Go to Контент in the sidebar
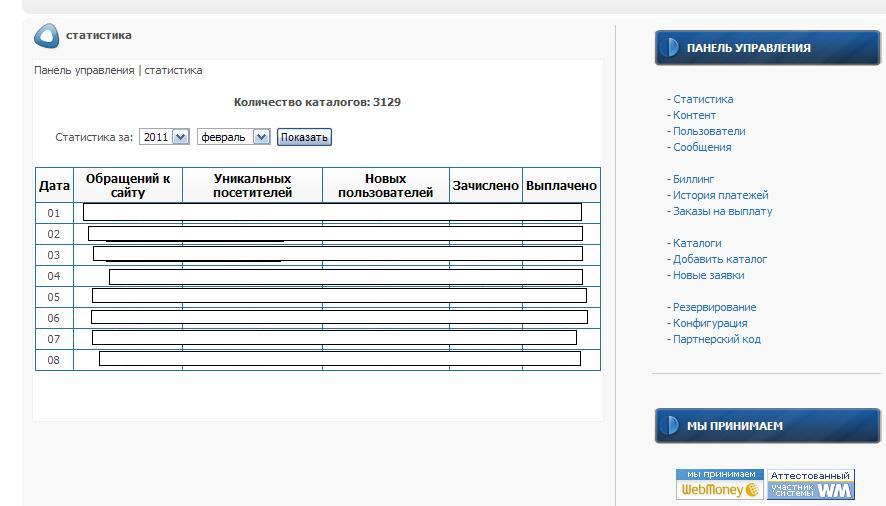Screen dimensions: 886x506 point(694,115)
